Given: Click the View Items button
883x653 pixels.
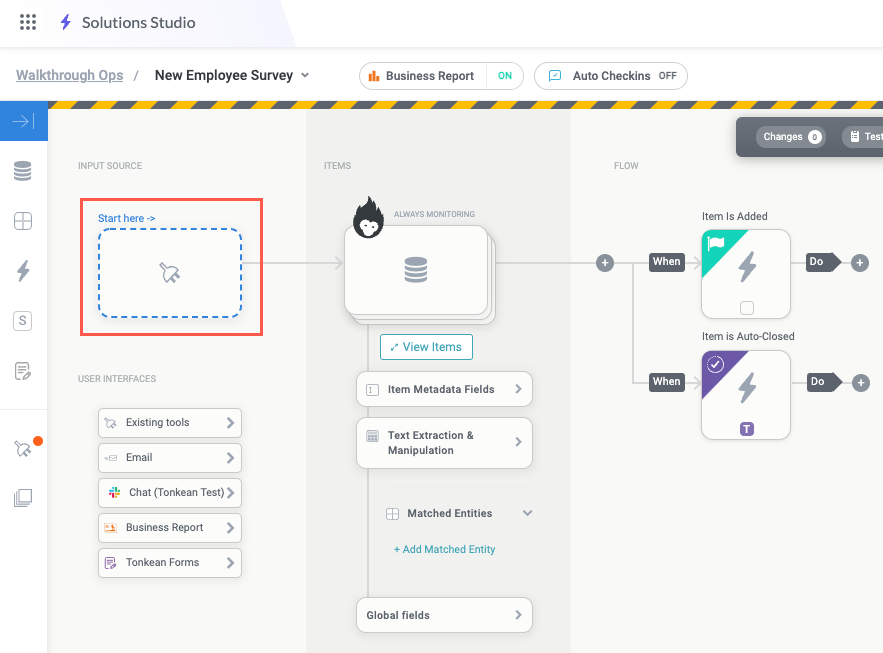Looking at the screenshot, I should click(x=425, y=346).
